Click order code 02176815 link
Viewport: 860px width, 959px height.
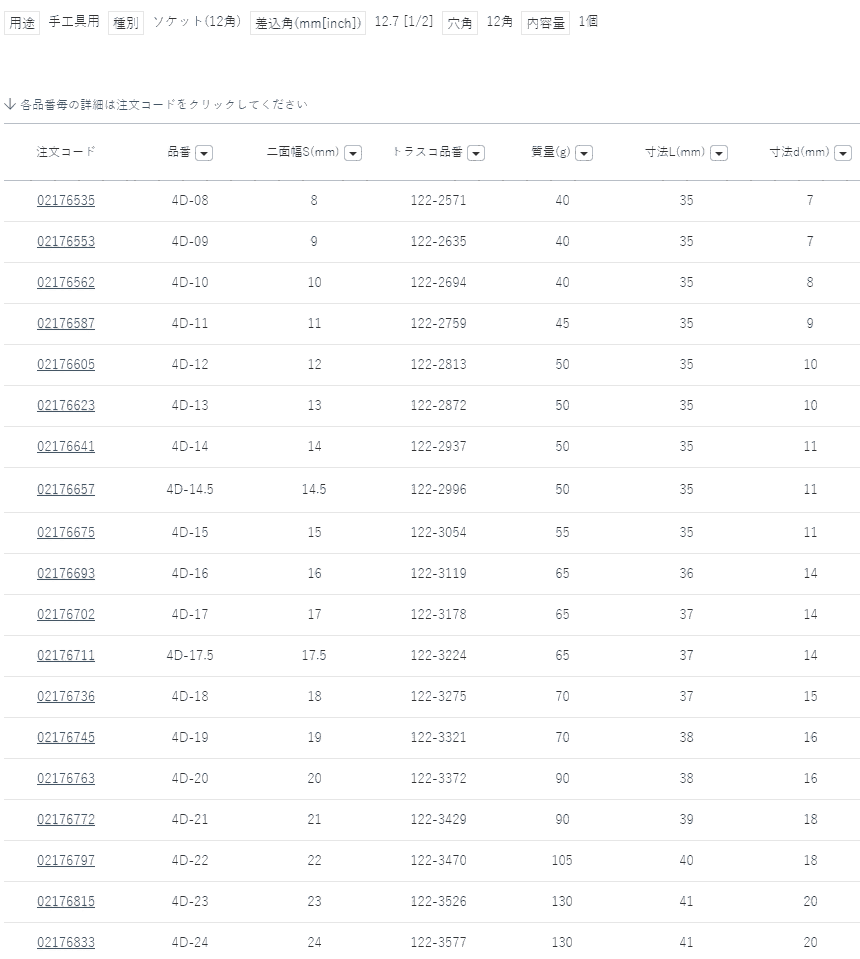(66, 901)
